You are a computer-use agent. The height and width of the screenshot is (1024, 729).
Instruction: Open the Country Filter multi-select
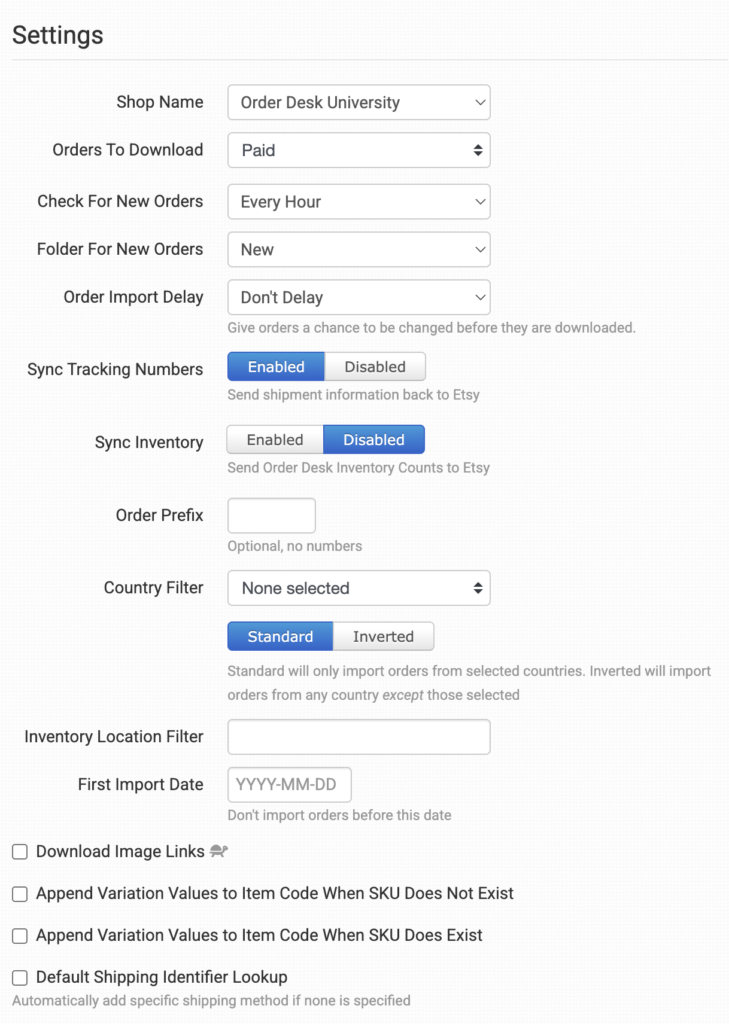(358, 588)
